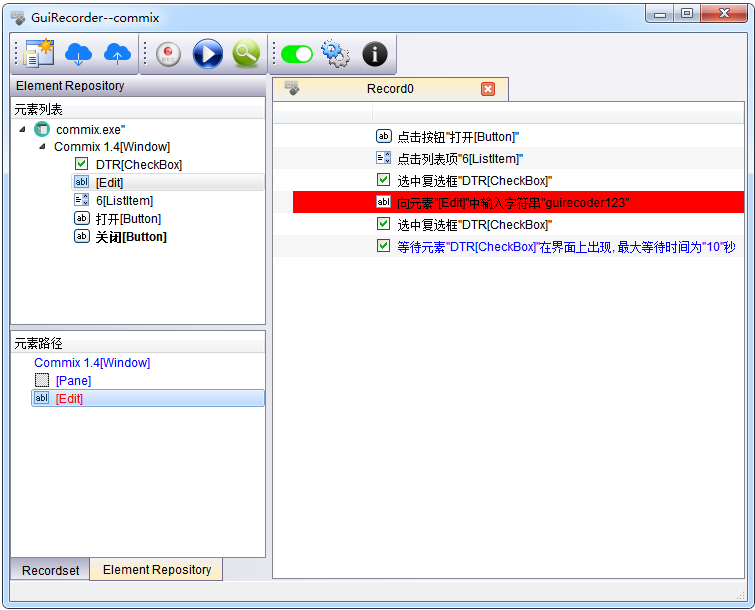Select commix.exe application icon in tree
The height and width of the screenshot is (610, 755).
tap(42, 129)
